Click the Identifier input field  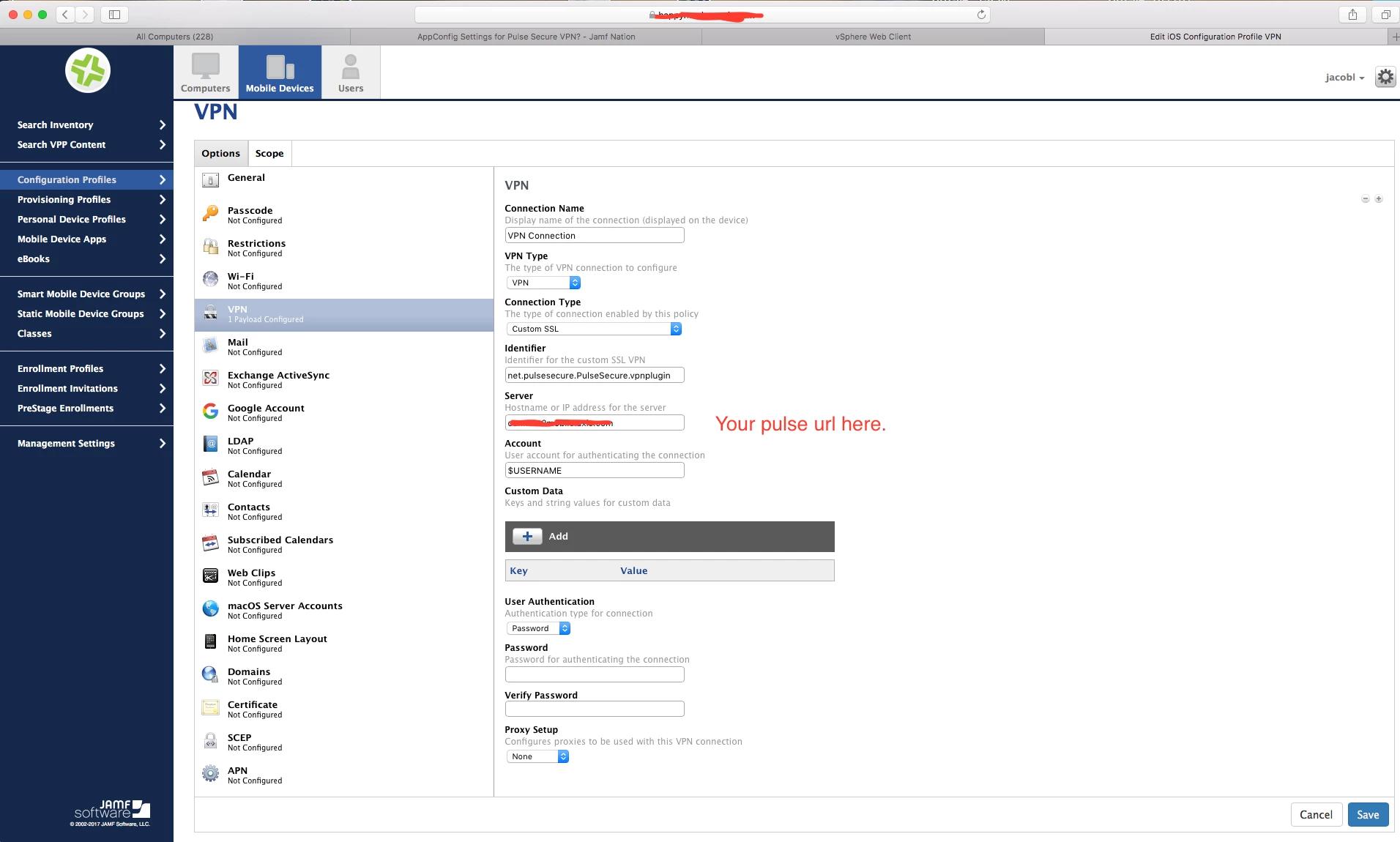click(x=595, y=375)
